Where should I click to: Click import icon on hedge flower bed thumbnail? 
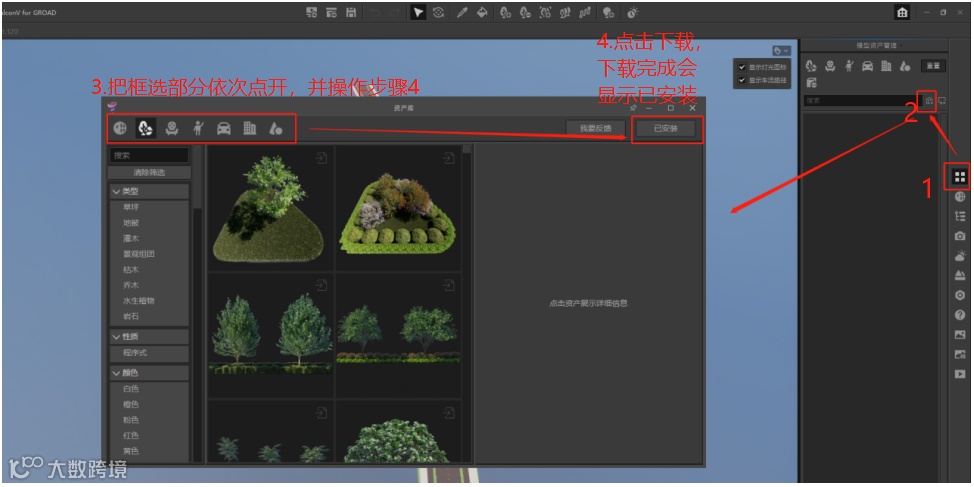tap(448, 159)
